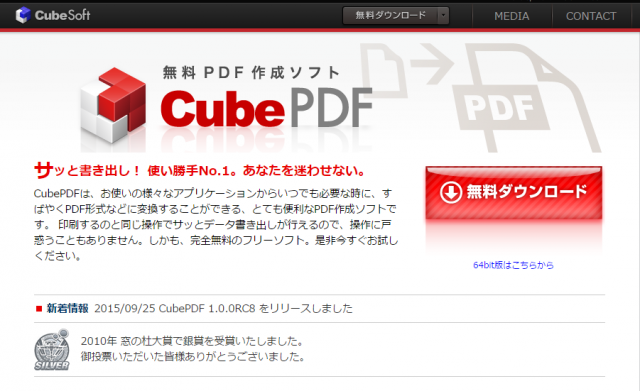
Task: Click the download arrow circle icon
Action: pyautogui.click(x=451, y=192)
